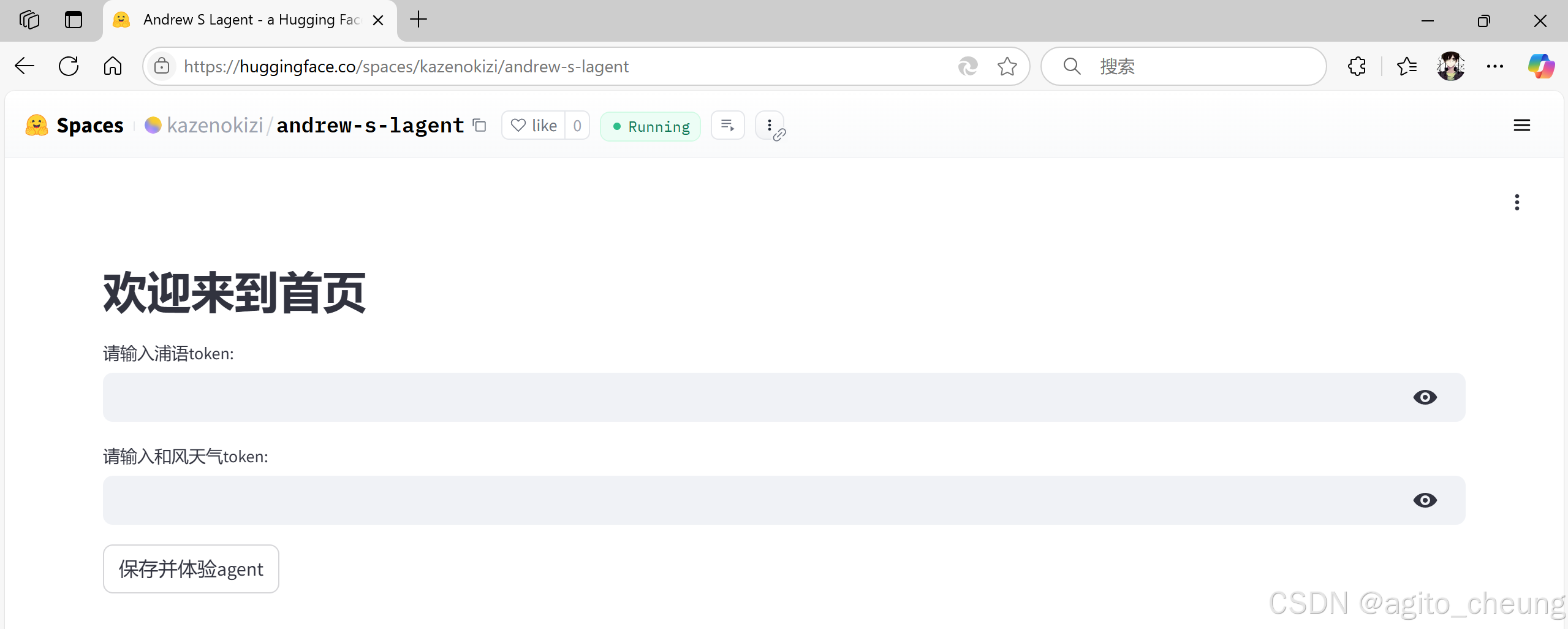The height and width of the screenshot is (629, 1568).
Task: Close the Andrew S Lagent tab
Action: click(378, 20)
